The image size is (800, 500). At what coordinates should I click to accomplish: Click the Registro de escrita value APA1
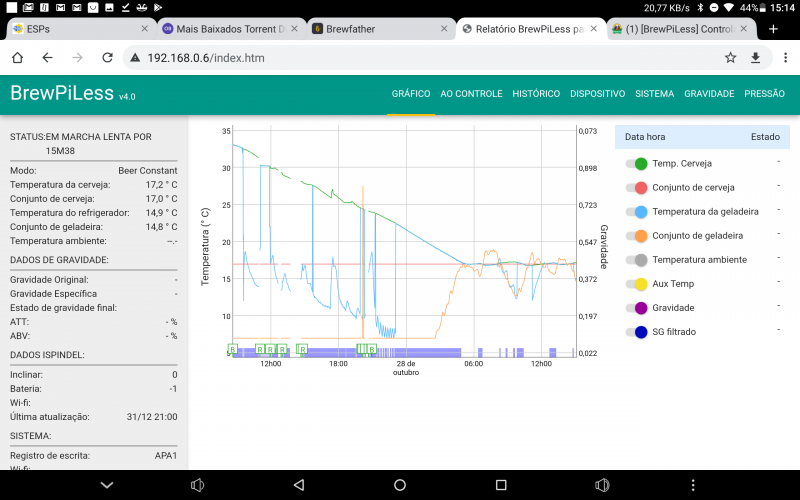pyautogui.click(x=166, y=456)
